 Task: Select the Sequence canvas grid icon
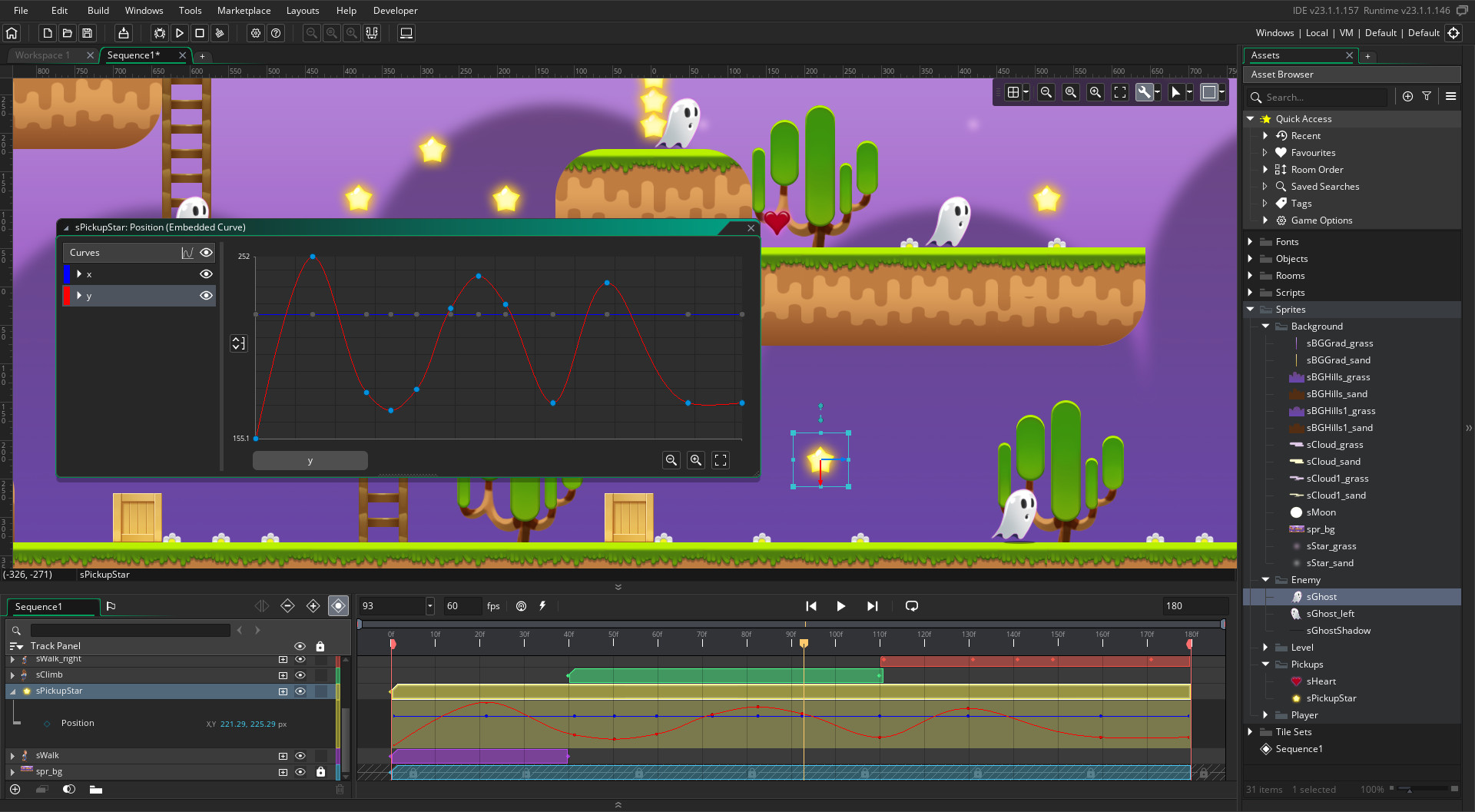click(1013, 91)
